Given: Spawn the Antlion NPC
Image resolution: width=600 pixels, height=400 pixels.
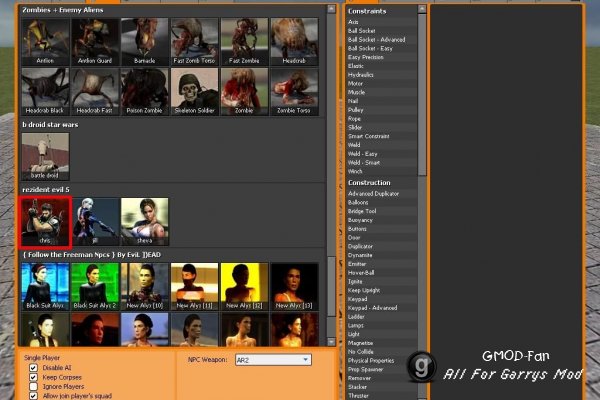Looking at the screenshot, I should (46, 42).
